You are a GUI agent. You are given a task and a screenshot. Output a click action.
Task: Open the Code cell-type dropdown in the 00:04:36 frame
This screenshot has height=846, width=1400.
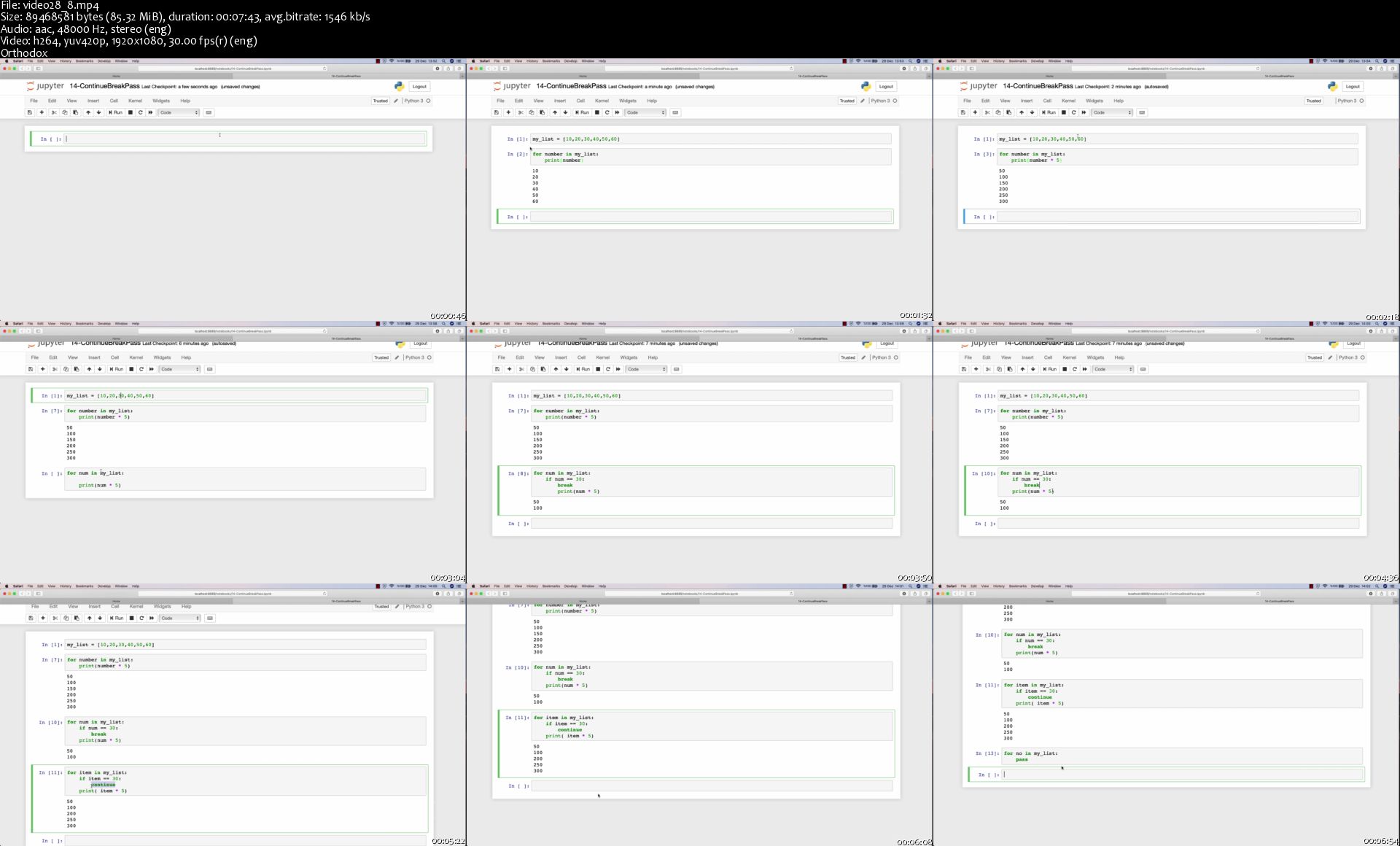pyautogui.click(x=1113, y=369)
